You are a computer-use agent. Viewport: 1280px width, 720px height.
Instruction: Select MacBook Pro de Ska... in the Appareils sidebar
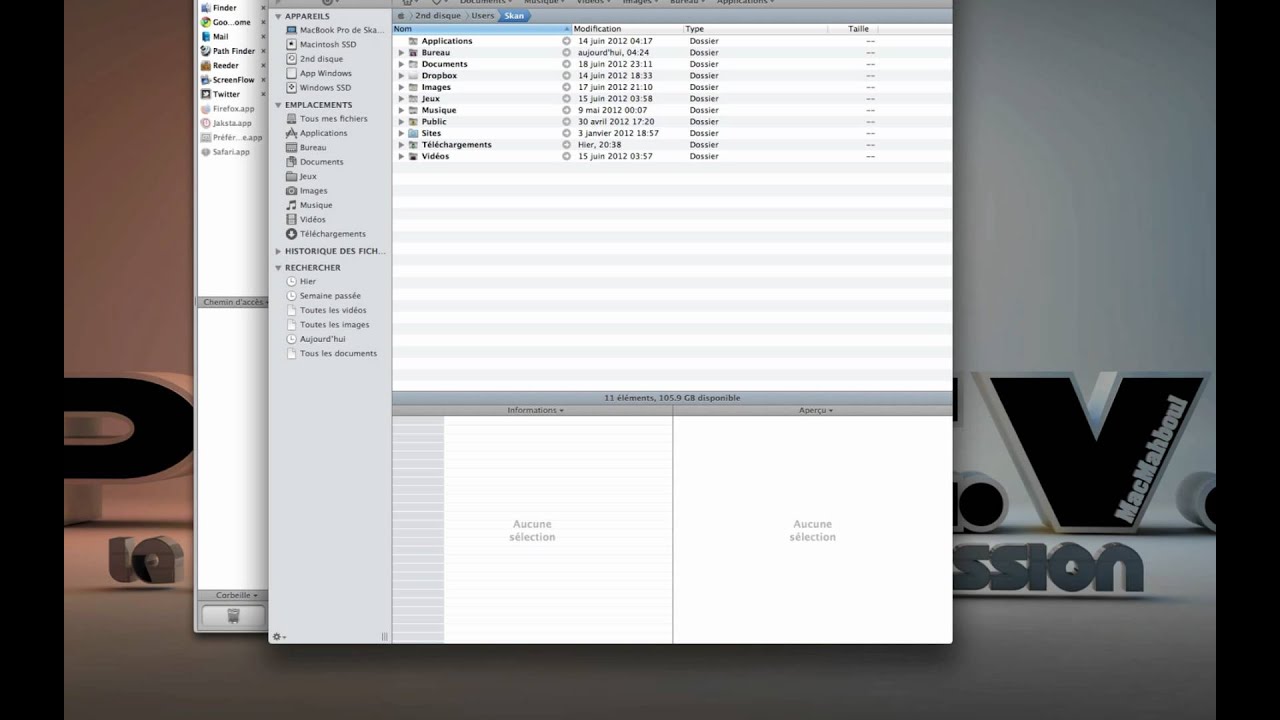point(335,30)
